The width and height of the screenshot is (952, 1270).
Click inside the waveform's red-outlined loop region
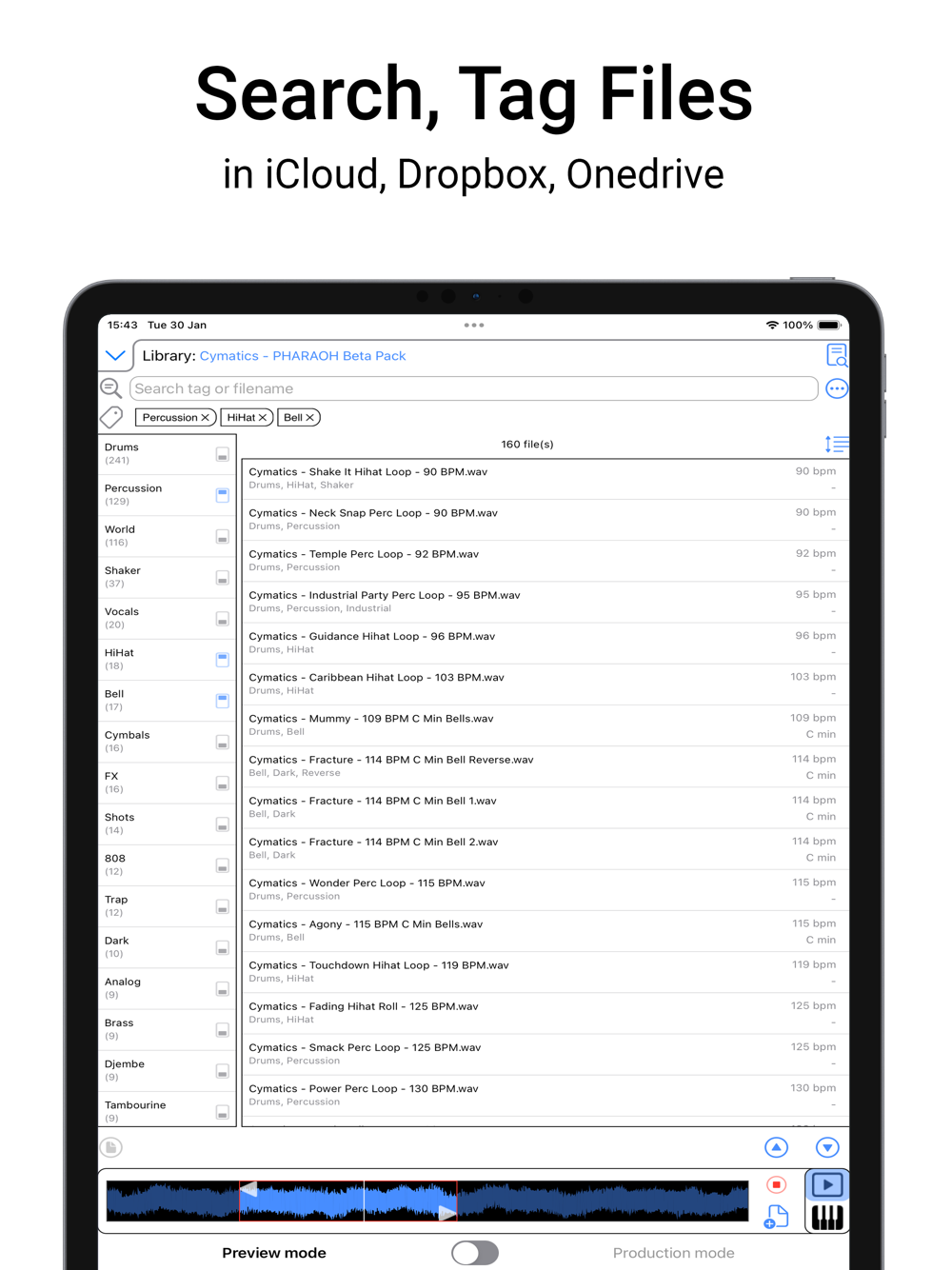coord(348,1201)
